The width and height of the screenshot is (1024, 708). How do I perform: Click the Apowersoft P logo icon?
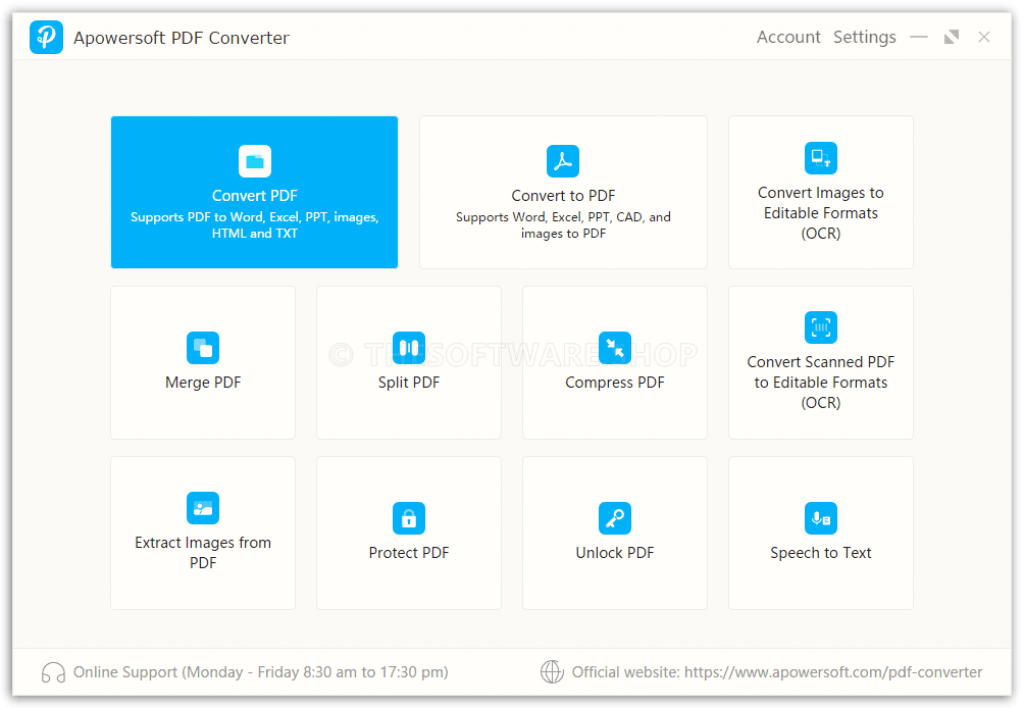[46, 37]
